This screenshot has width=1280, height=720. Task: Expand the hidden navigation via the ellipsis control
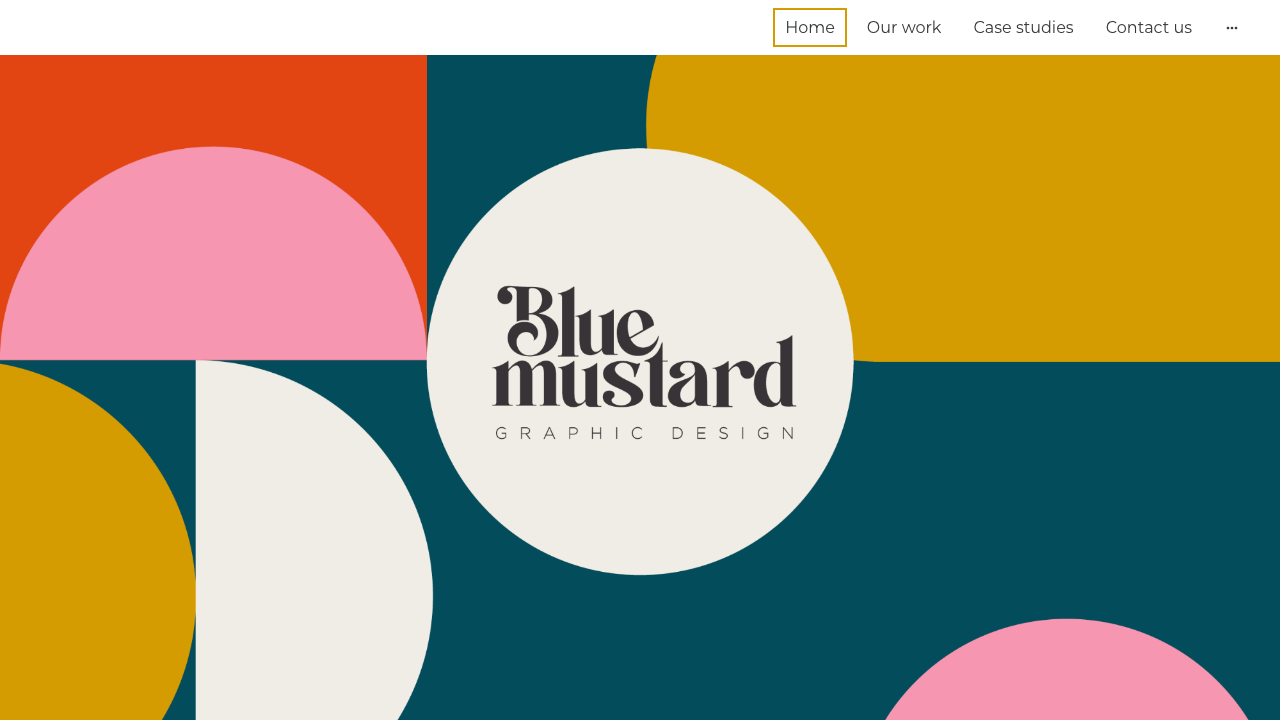(1230, 27)
